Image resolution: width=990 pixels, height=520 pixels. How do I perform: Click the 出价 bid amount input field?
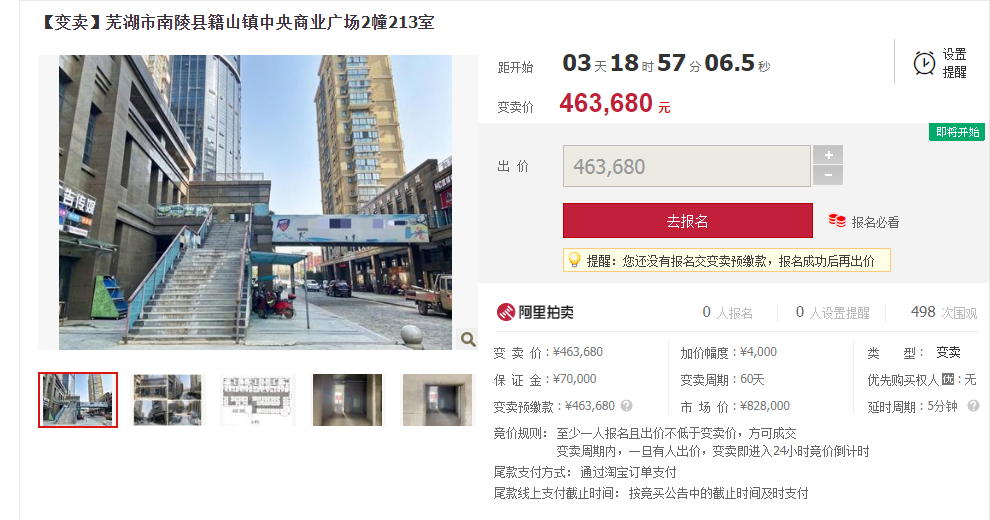pyautogui.click(x=686, y=166)
